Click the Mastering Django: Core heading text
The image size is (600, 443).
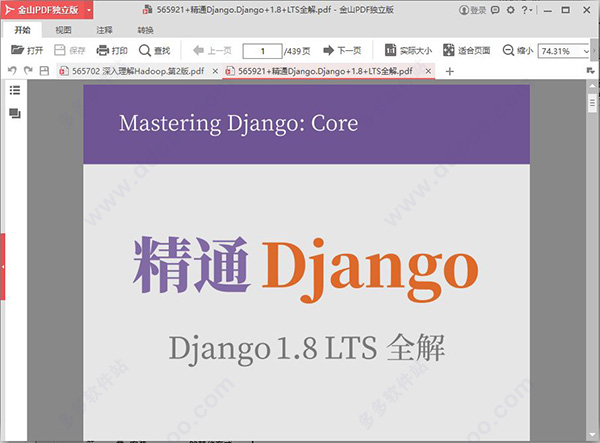coord(238,124)
